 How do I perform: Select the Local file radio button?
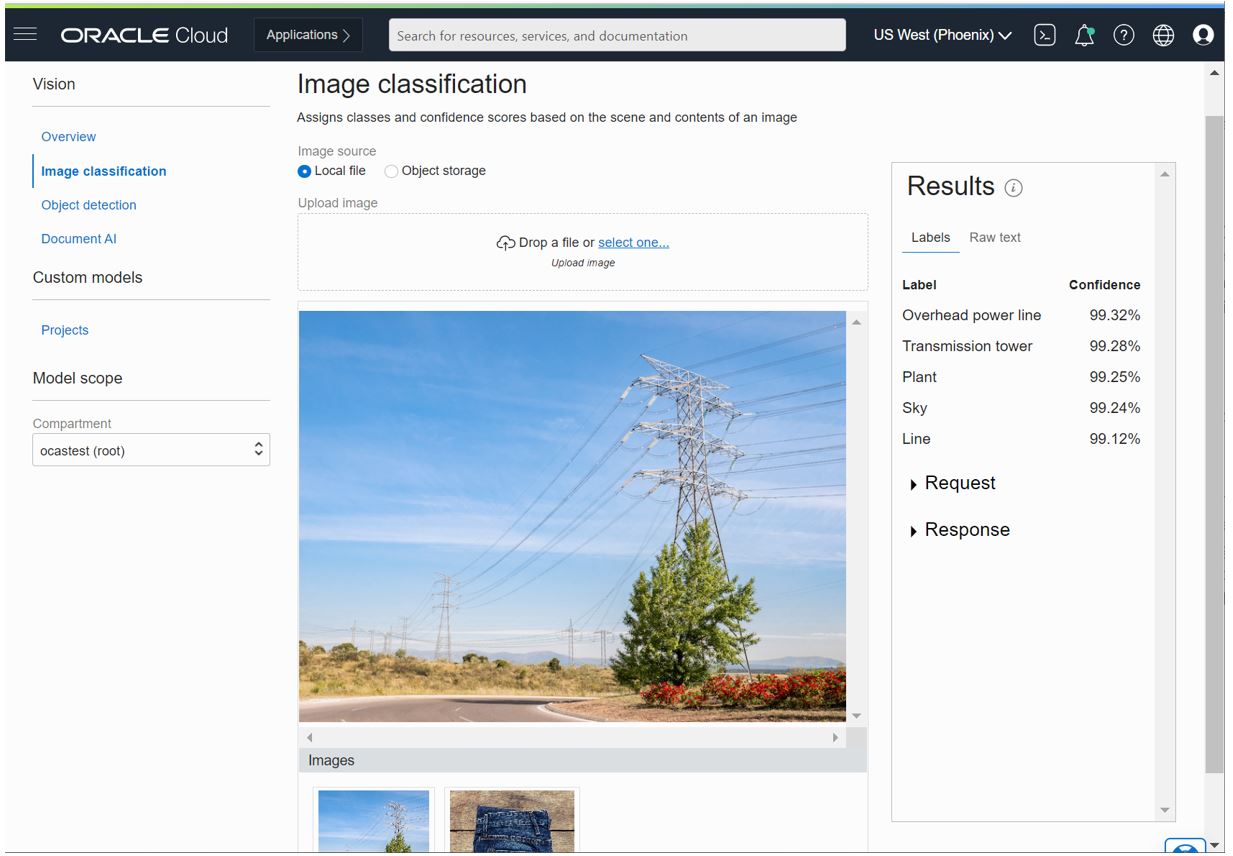pyautogui.click(x=305, y=171)
